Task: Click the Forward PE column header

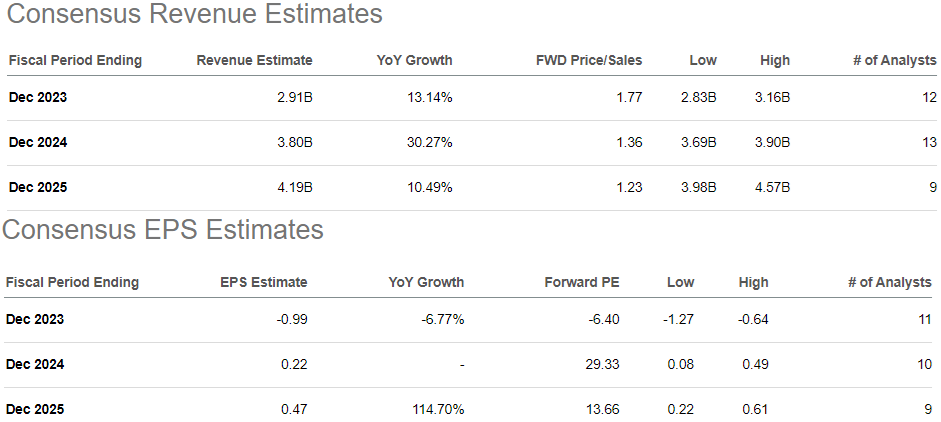Action: click(581, 282)
